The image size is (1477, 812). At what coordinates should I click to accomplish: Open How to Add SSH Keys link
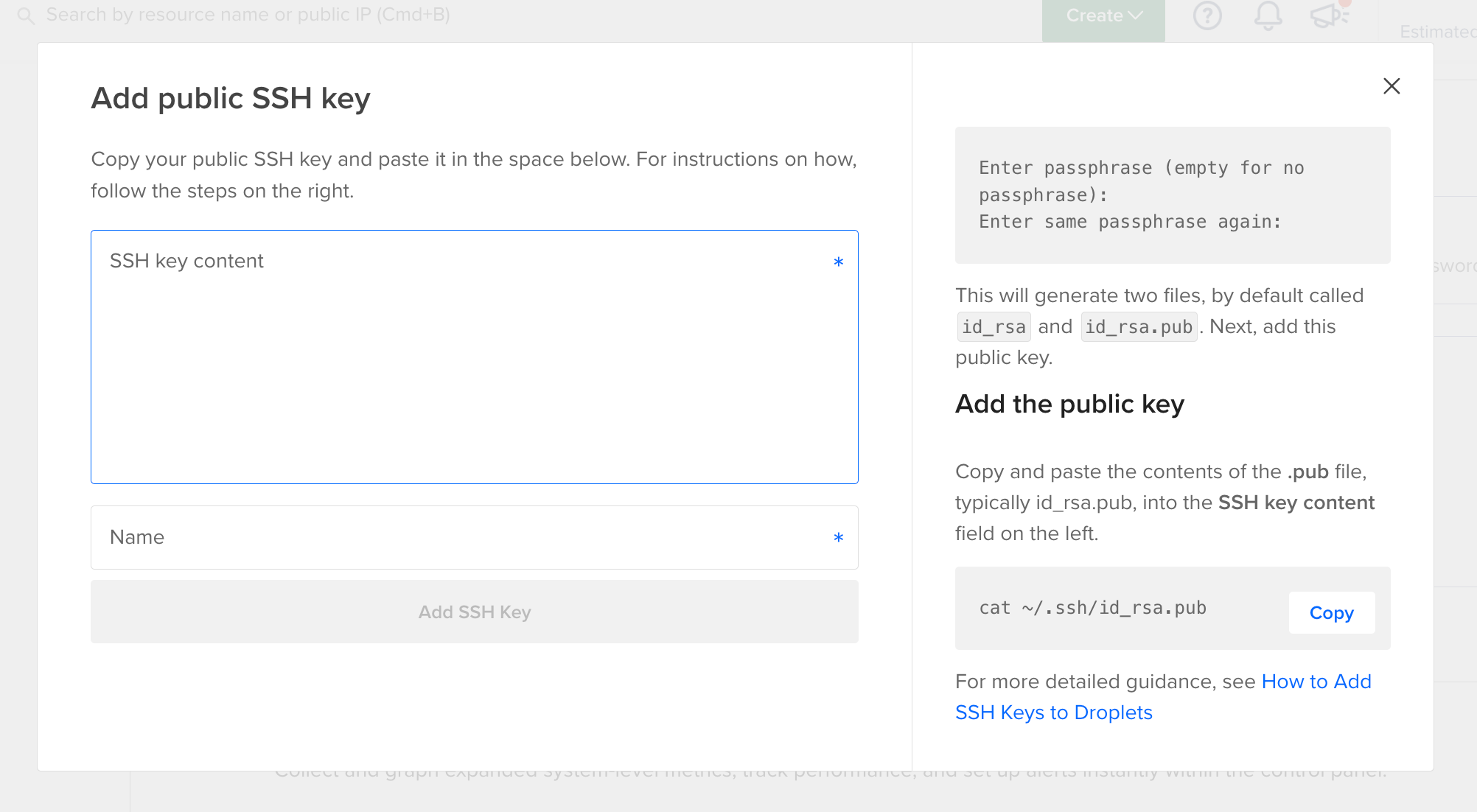1316,682
